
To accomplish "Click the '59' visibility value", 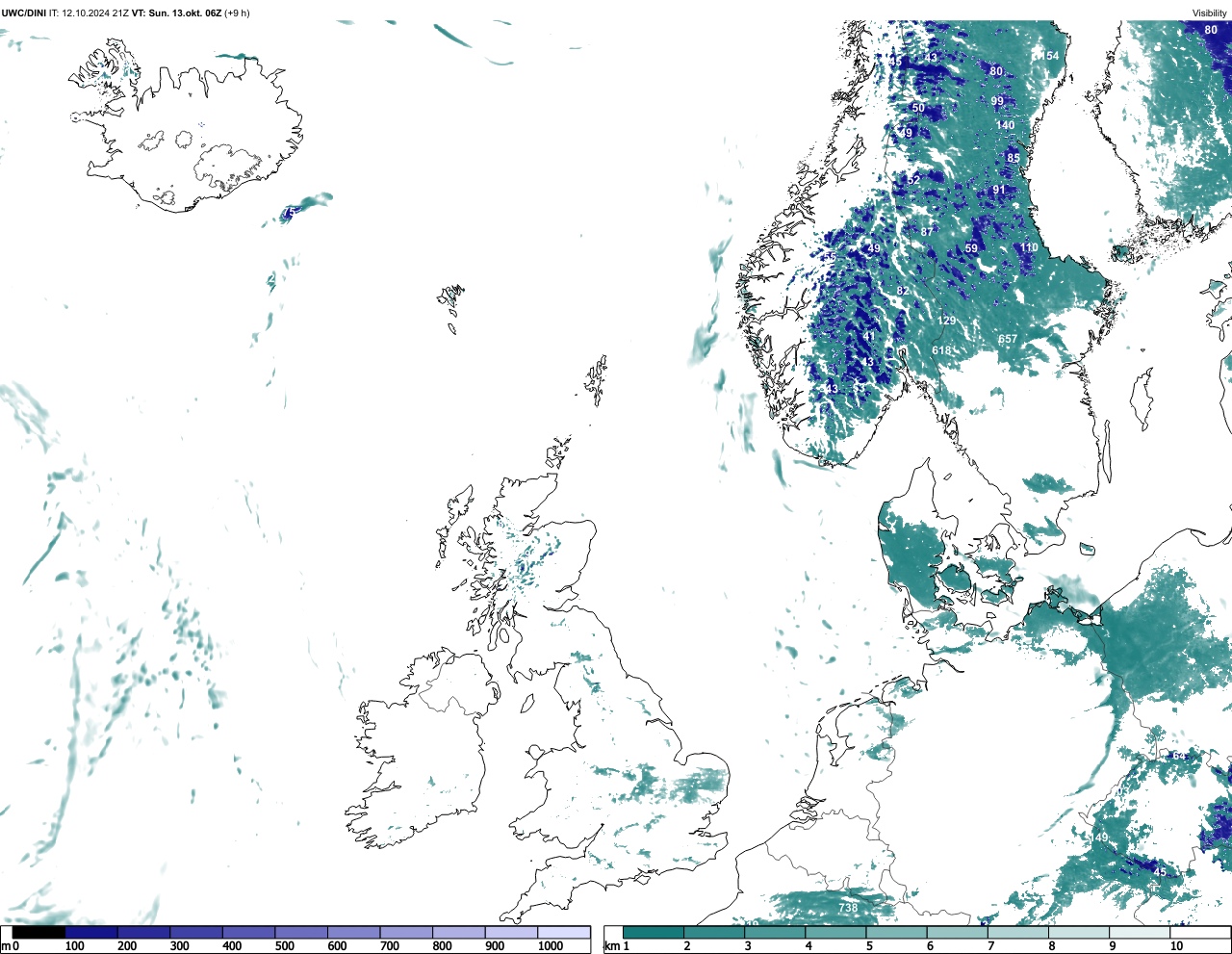I will pyautogui.click(x=971, y=248).
